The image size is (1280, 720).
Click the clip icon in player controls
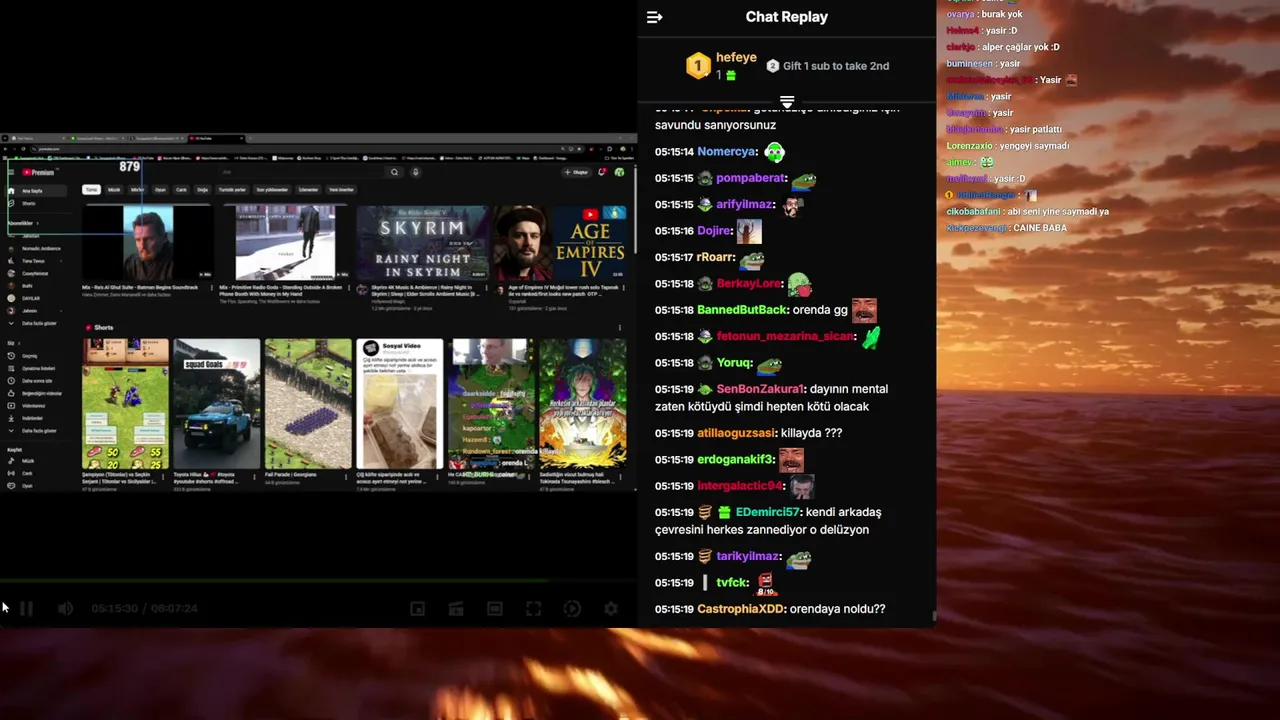tap(456, 608)
